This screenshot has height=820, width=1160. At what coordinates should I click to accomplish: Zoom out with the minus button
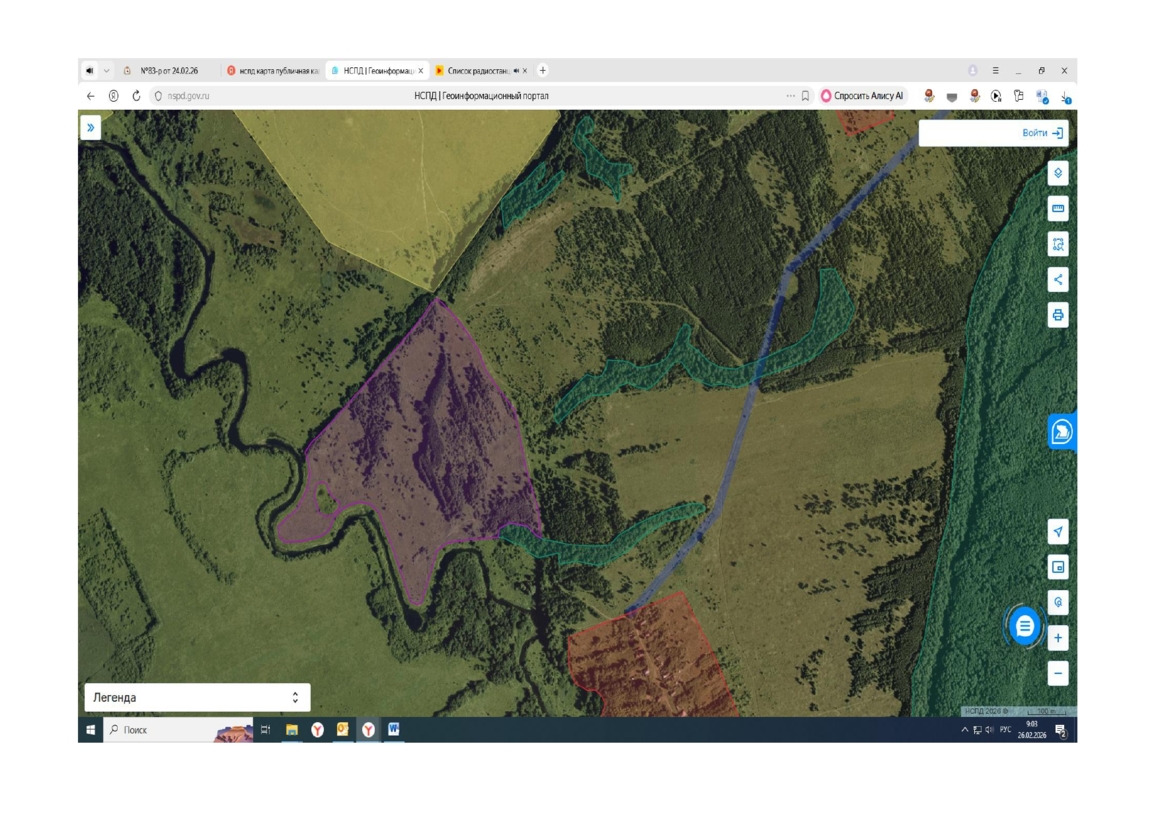pos(1058,673)
